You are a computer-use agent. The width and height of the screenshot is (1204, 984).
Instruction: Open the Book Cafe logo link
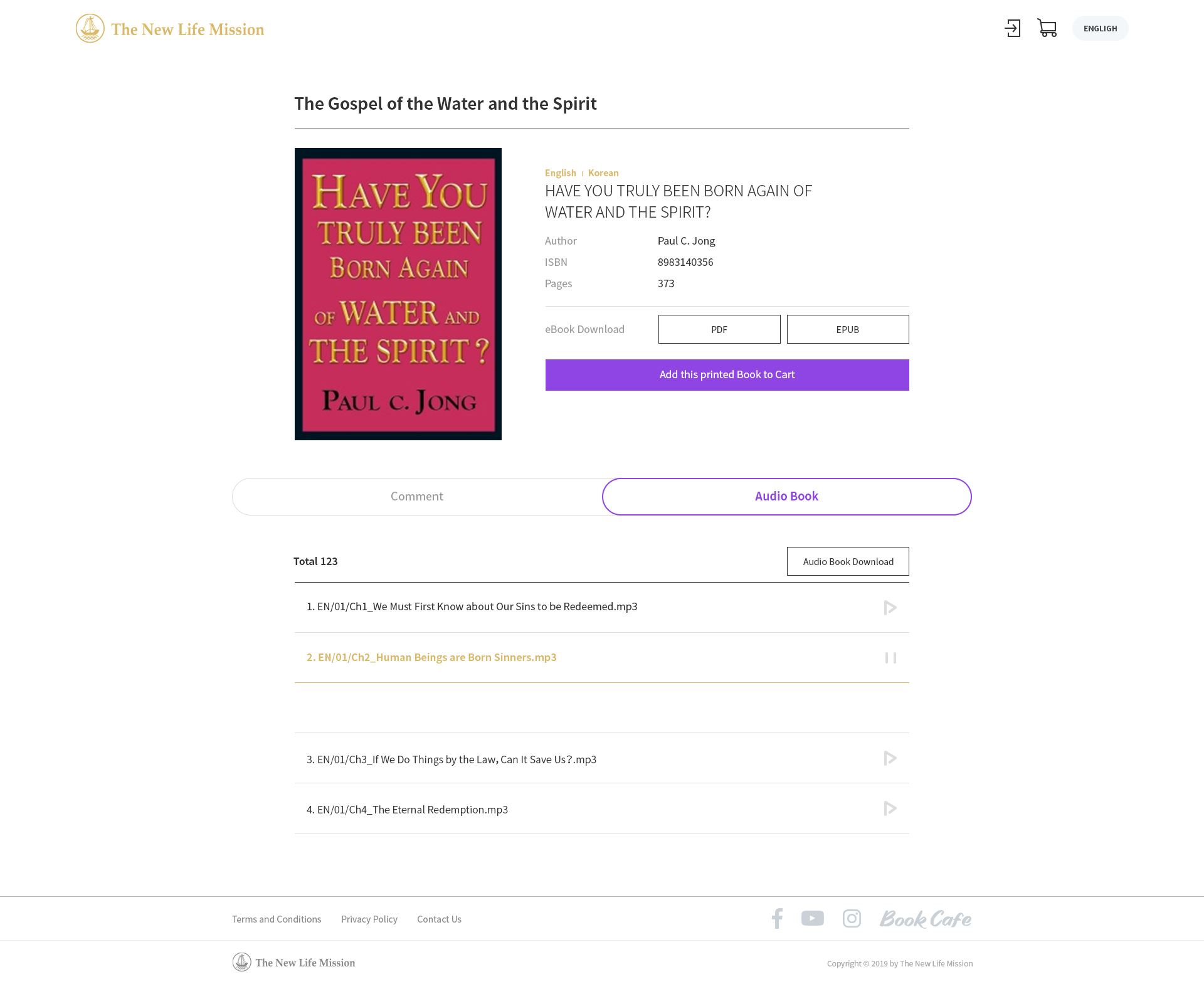pyautogui.click(x=926, y=919)
